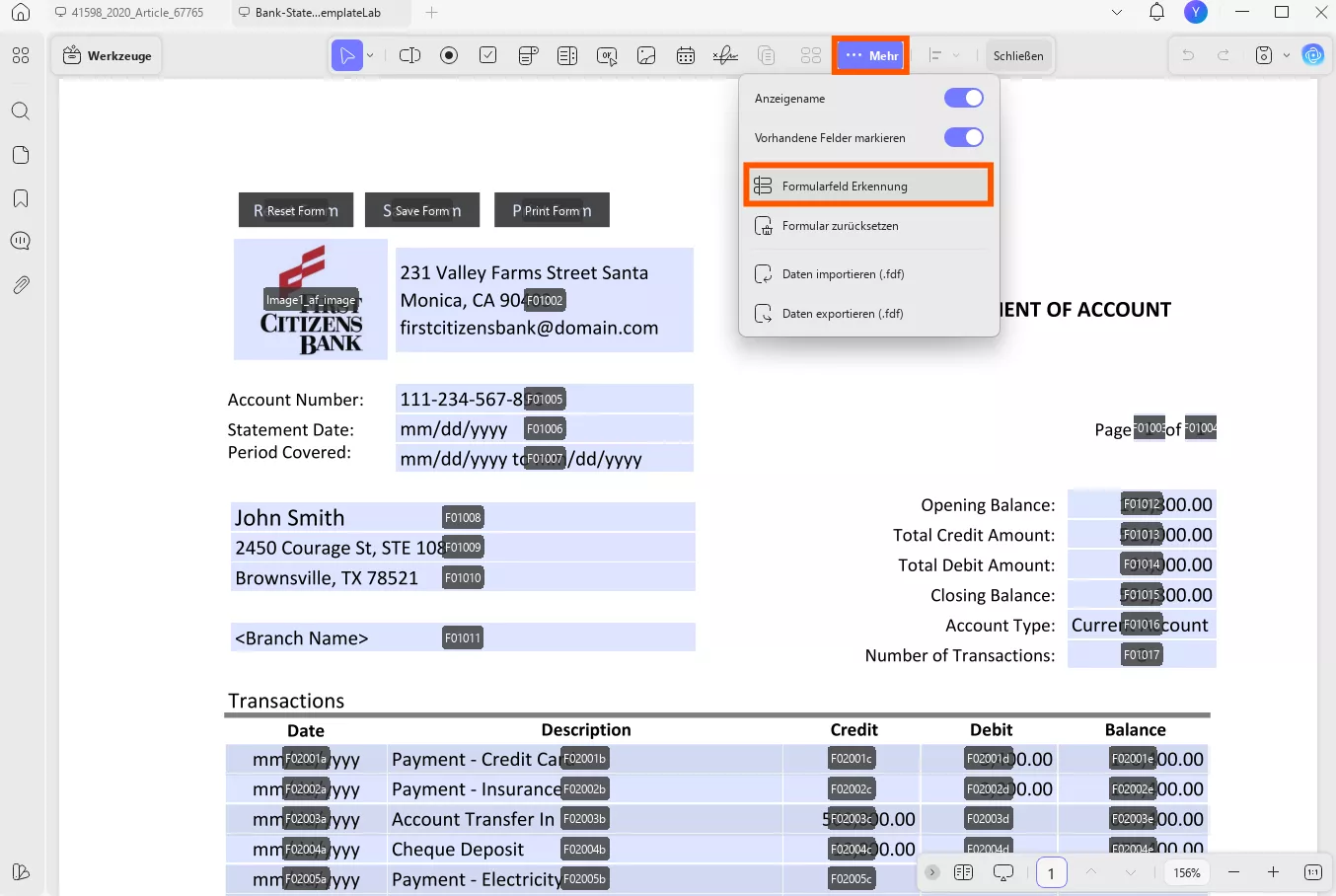Choose Daten exportieren (.fdf)
The image size is (1336, 896).
(x=842, y=314)
